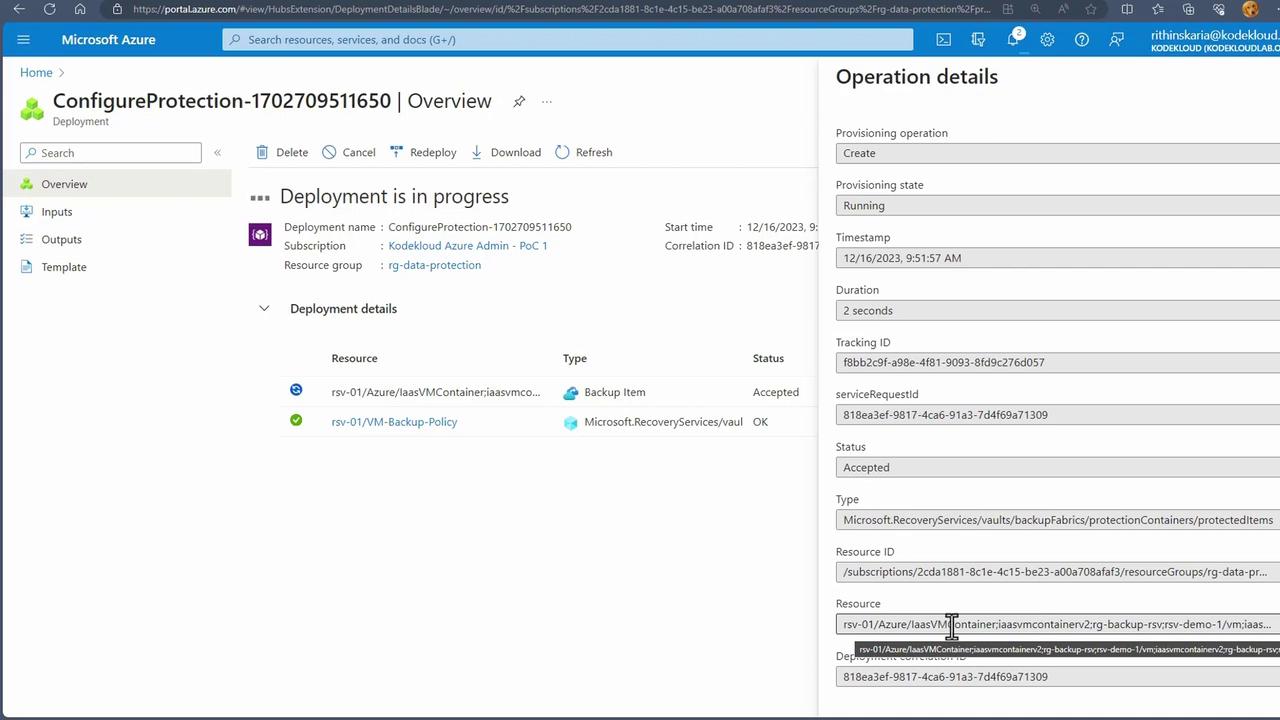Click the Tracking ID field value
This screenshot has height=720, width=1280.
click(x=1058, y=362)
